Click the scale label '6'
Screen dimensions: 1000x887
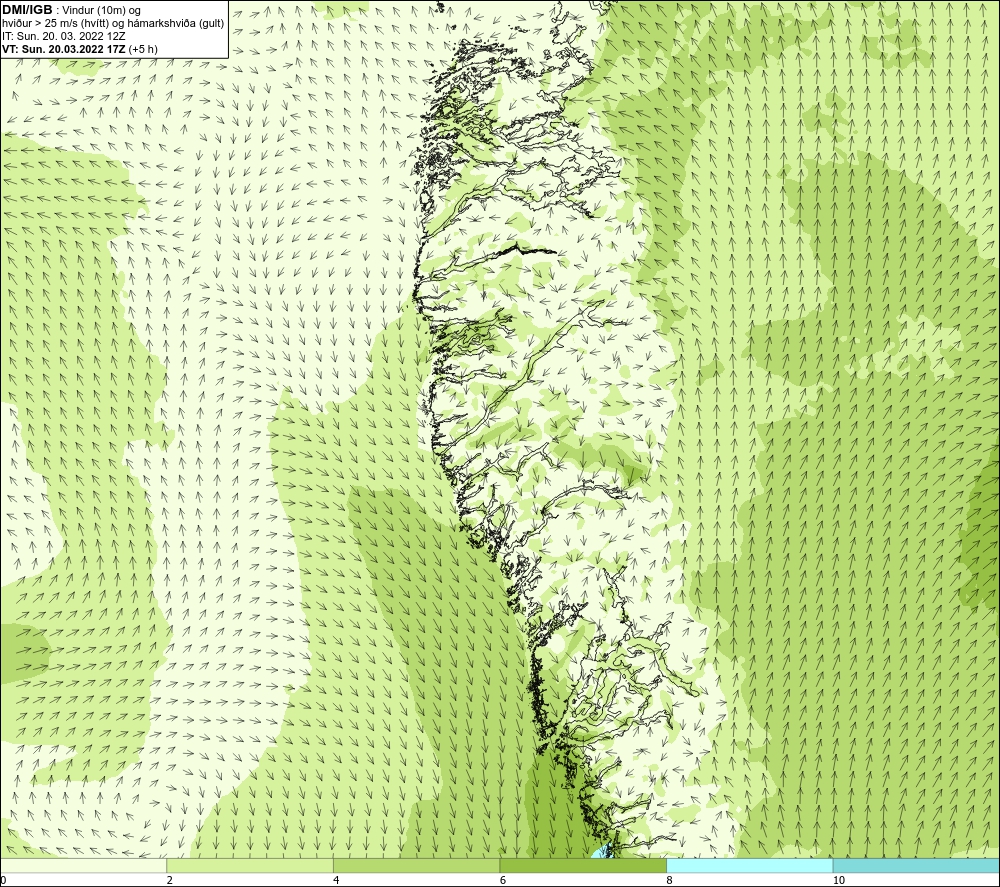pos(503,880)
